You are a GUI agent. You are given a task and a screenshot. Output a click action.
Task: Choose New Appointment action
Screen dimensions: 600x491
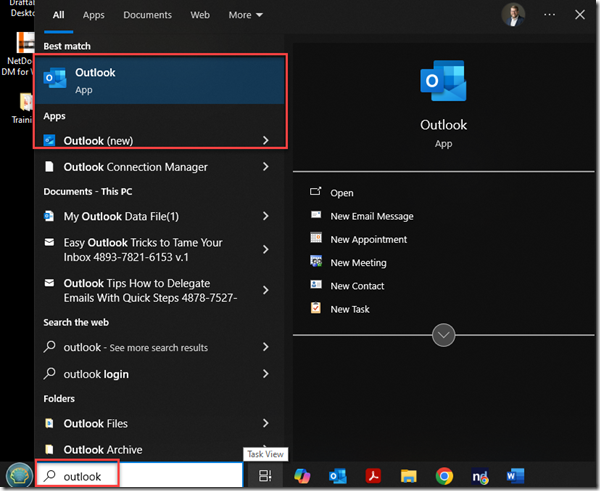368,240
